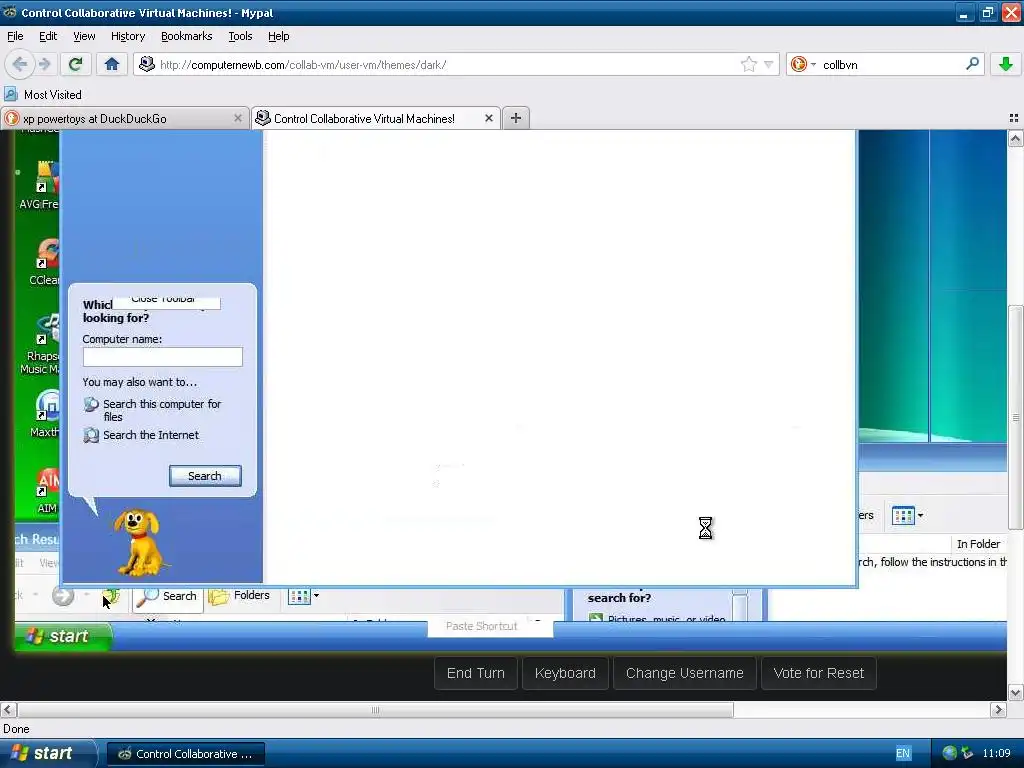Click Vote for Reset button
The width and height of the screenshot is (1024, 768).
click(818, 673)
